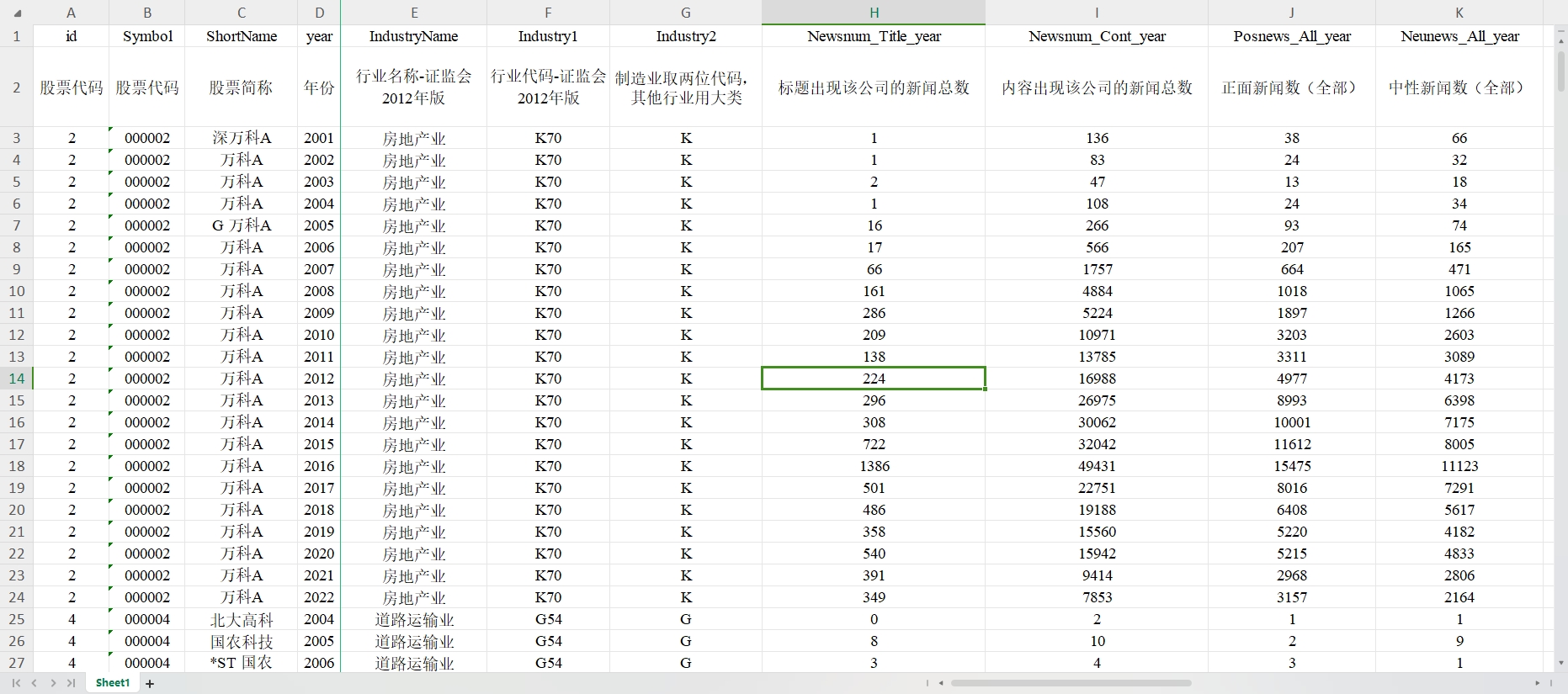The height and width of the screenshot is (694, 1568).
Task: Select column D by its header
Action: (319, 13)
